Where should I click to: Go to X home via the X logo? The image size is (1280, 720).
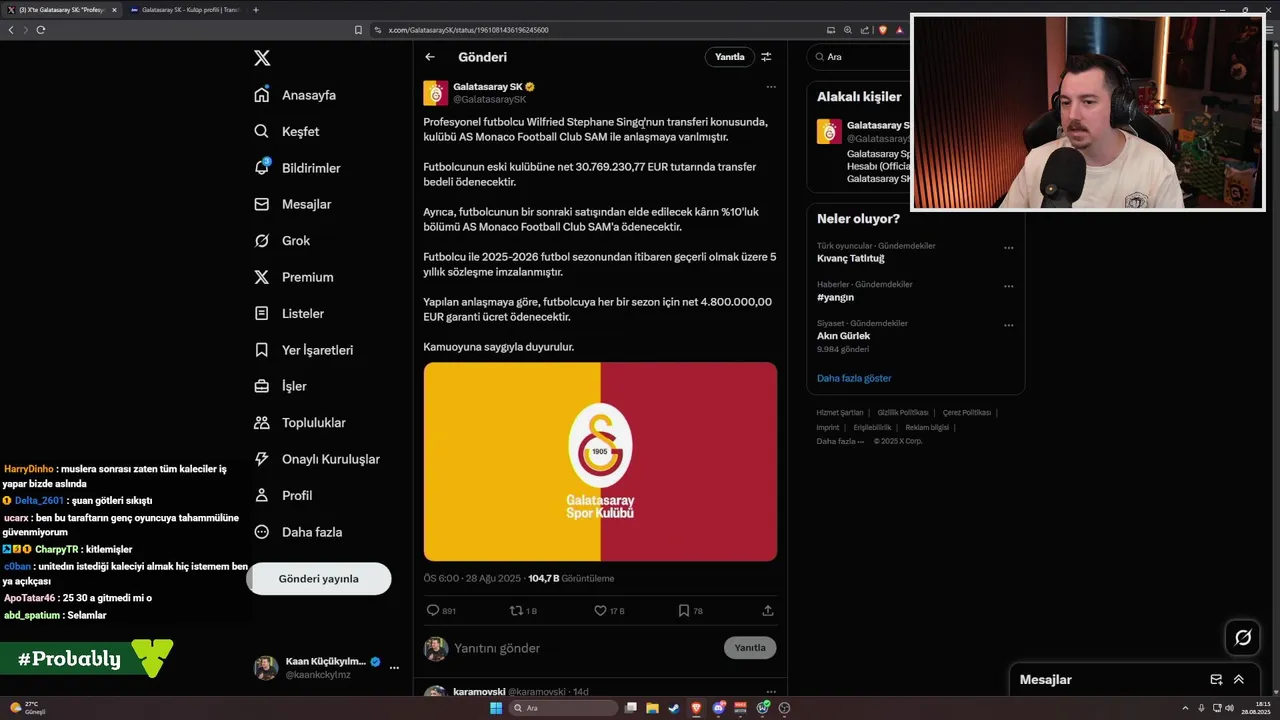(262, 58)
